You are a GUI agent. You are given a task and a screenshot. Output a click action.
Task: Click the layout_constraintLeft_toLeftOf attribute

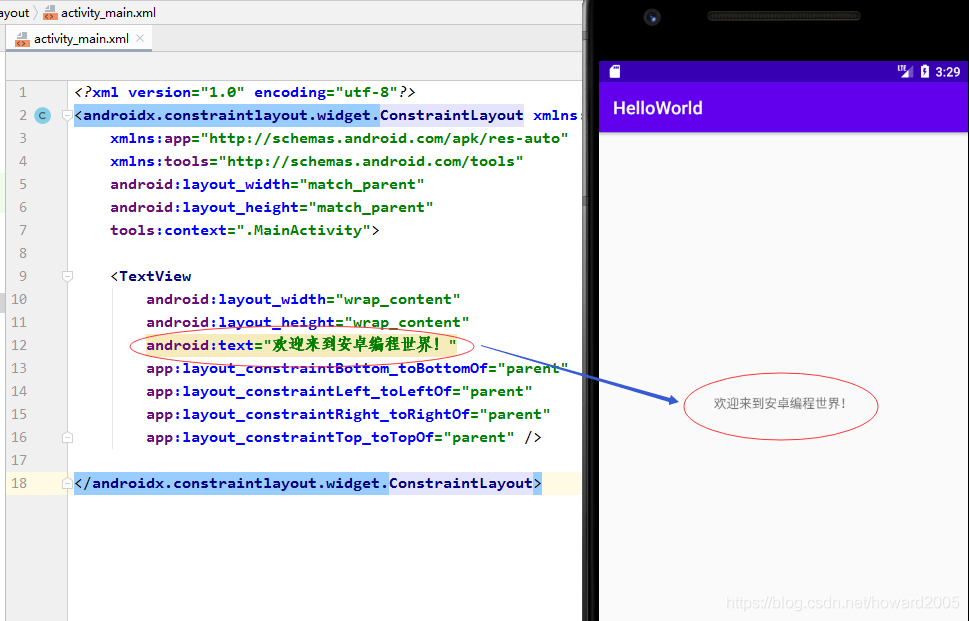coord(339,391)
